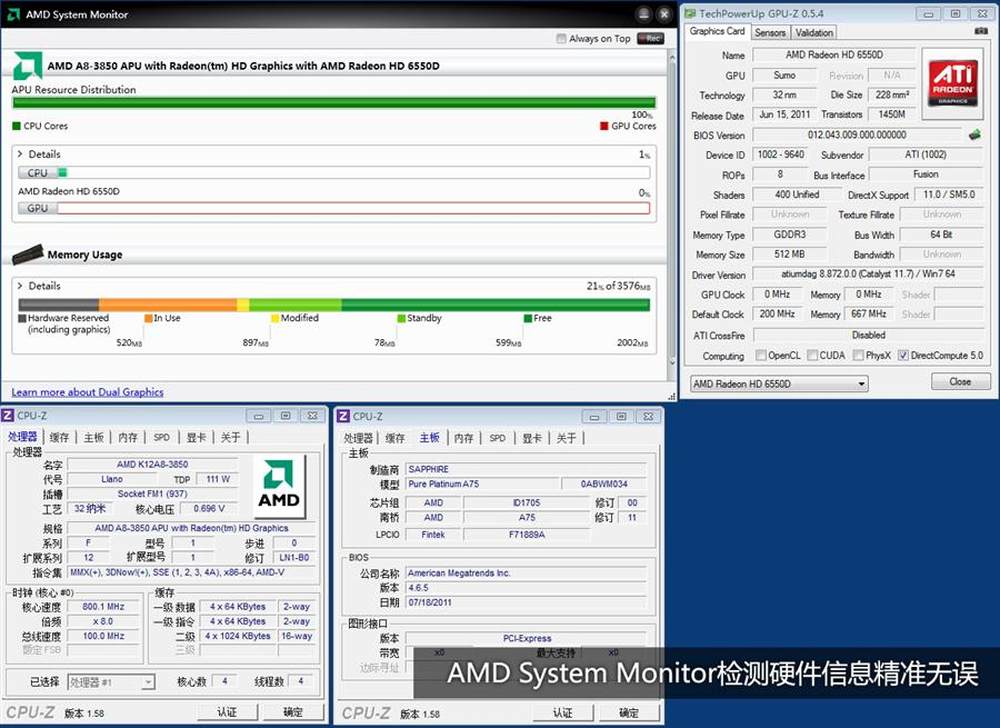
Task: Expand the CPU Details section
Action: tap(20, 154)
